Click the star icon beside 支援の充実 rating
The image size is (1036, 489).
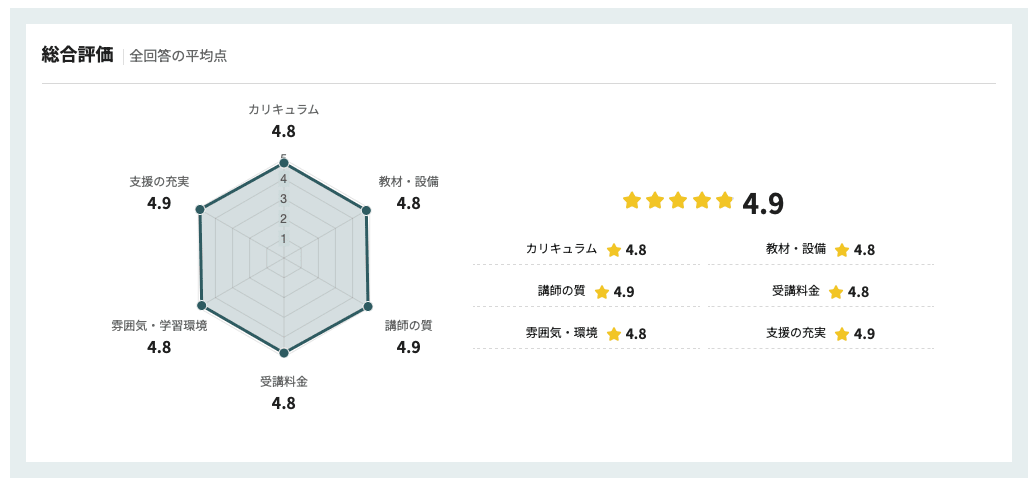tap(842, 334)
